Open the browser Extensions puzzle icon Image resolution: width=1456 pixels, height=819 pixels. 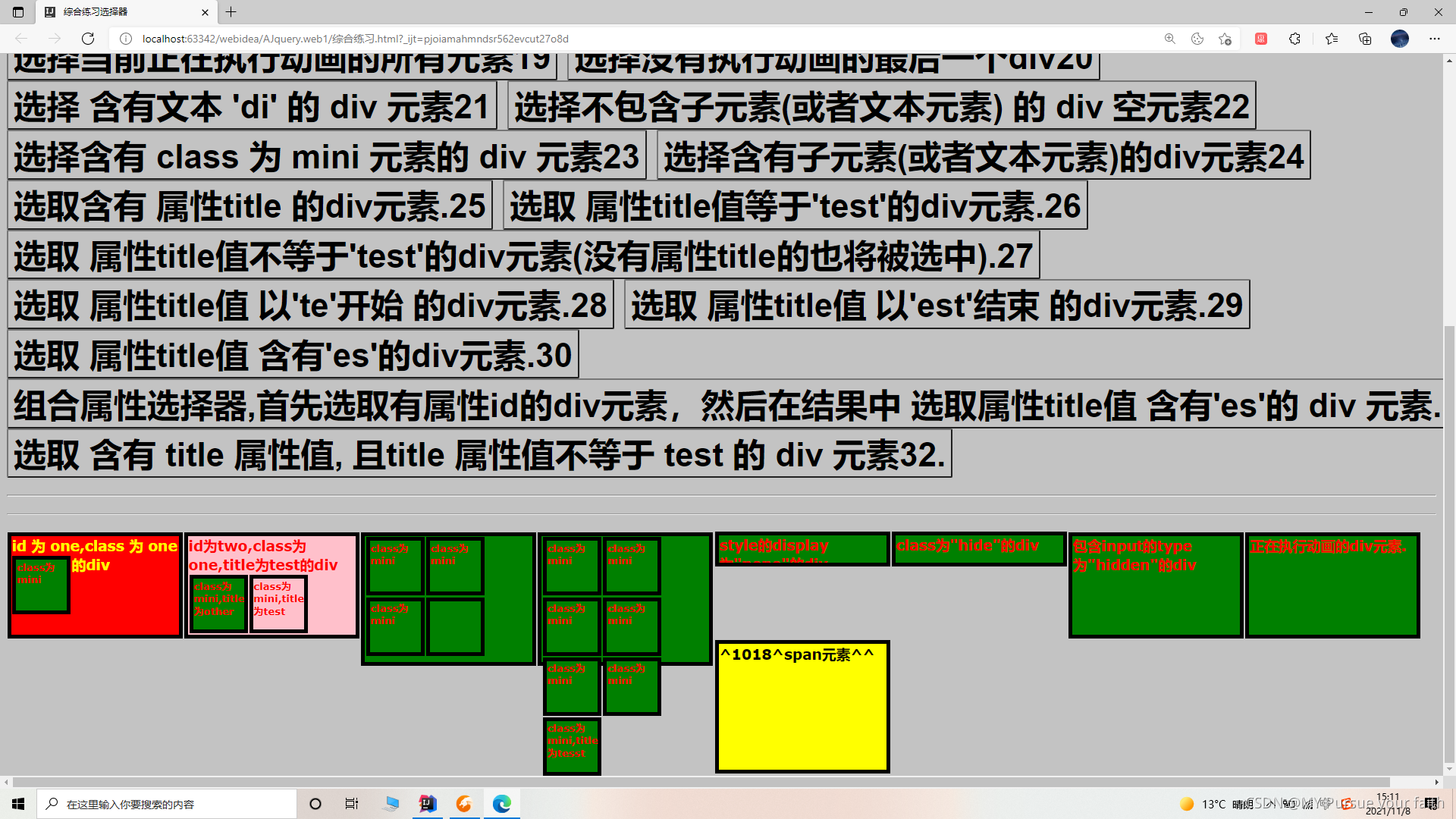pyautogui.click(x=1294, y=39)
